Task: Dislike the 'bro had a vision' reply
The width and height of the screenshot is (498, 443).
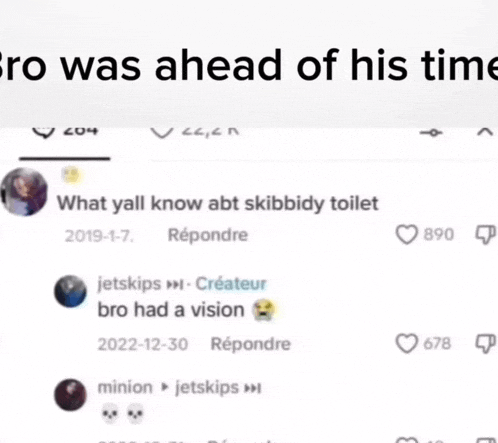Action: 485,344
